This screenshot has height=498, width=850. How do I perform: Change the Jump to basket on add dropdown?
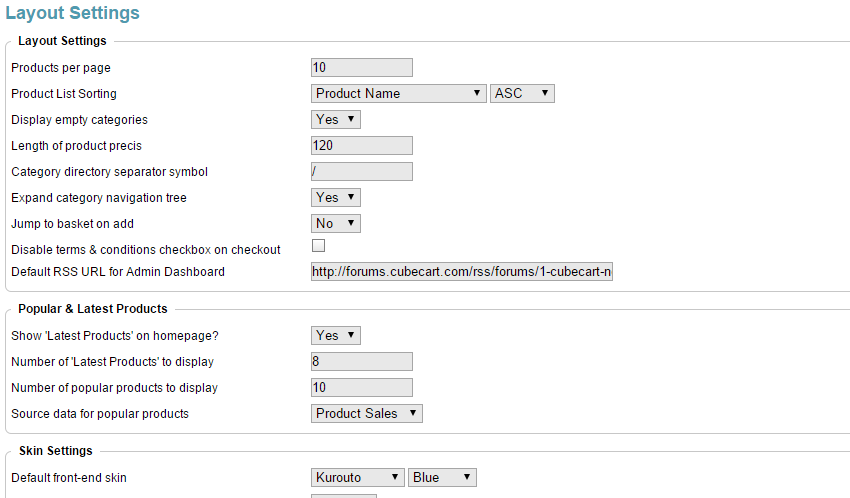(x=335, y=223)
